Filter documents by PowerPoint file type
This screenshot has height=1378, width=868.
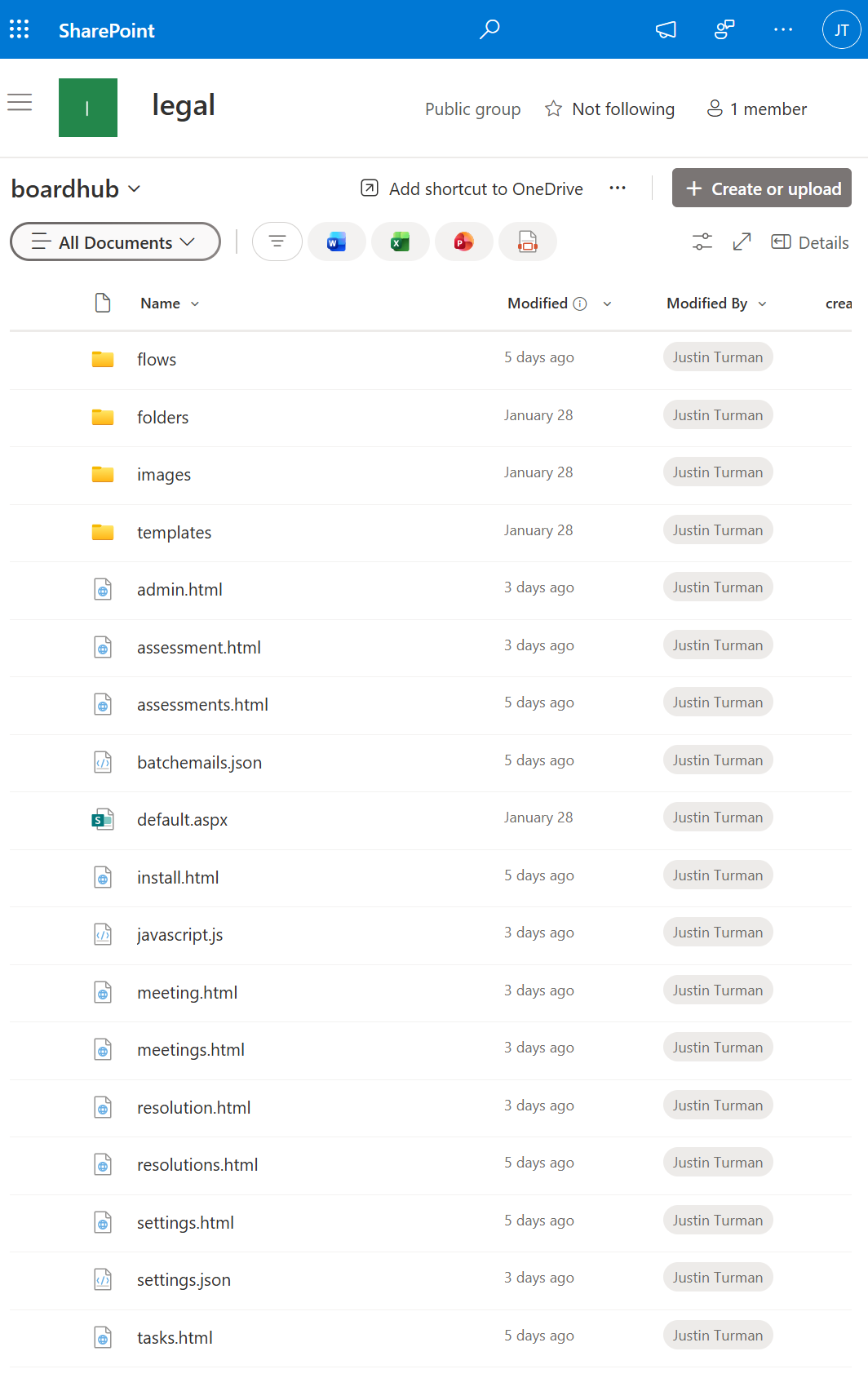(463, 242)
